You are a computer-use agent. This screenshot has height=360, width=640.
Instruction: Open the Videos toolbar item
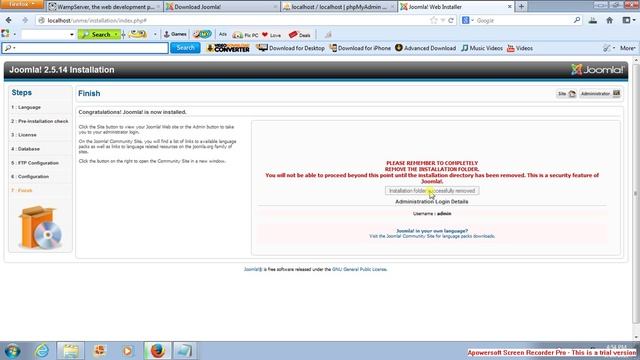click(x=520, y=48)
